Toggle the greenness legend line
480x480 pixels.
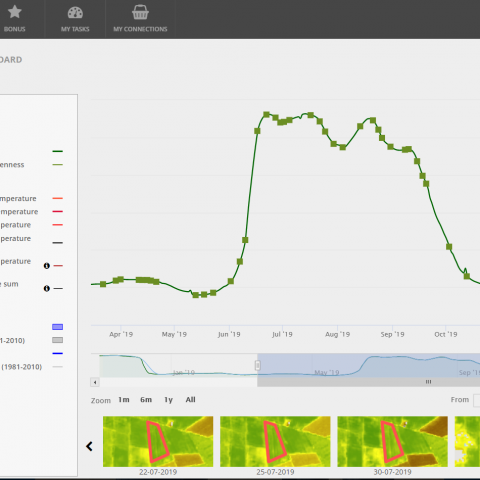coord(58,165)
